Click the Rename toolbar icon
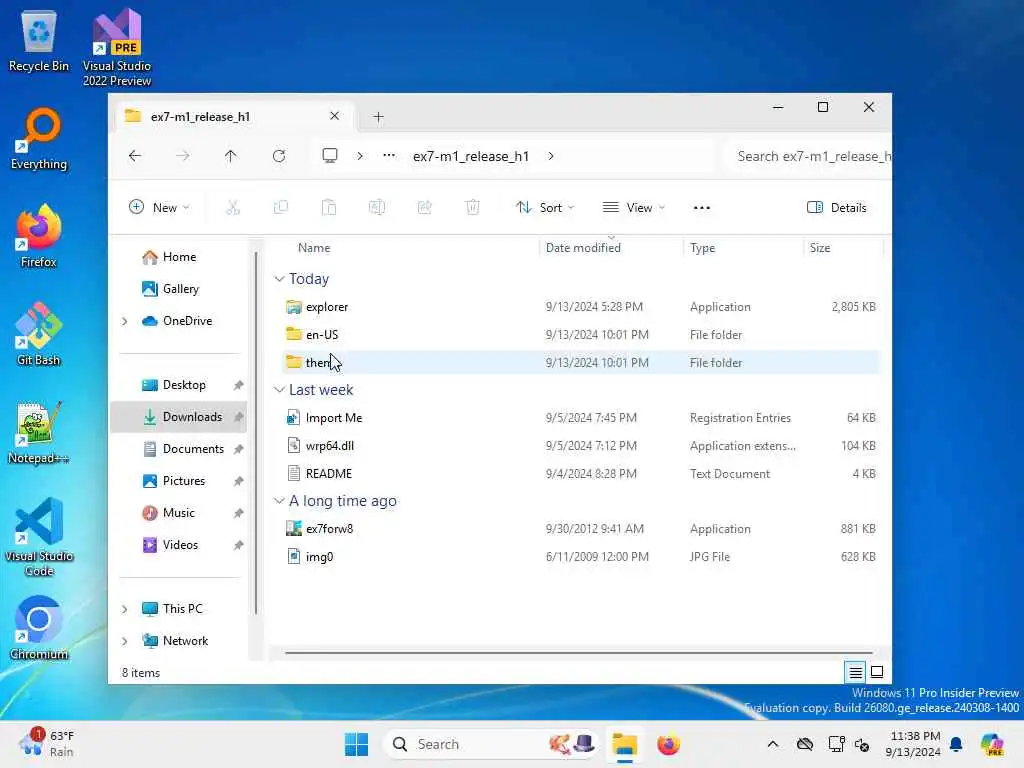This screenshot has width=1024, height=768. tap(377, 208)
